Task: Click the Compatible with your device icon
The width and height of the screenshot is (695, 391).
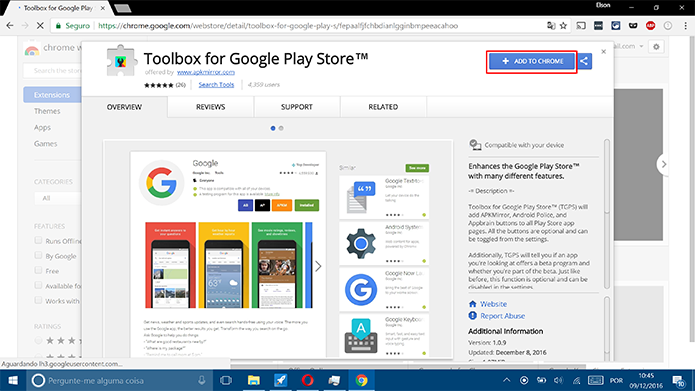Action: click(x=475, y=145)
